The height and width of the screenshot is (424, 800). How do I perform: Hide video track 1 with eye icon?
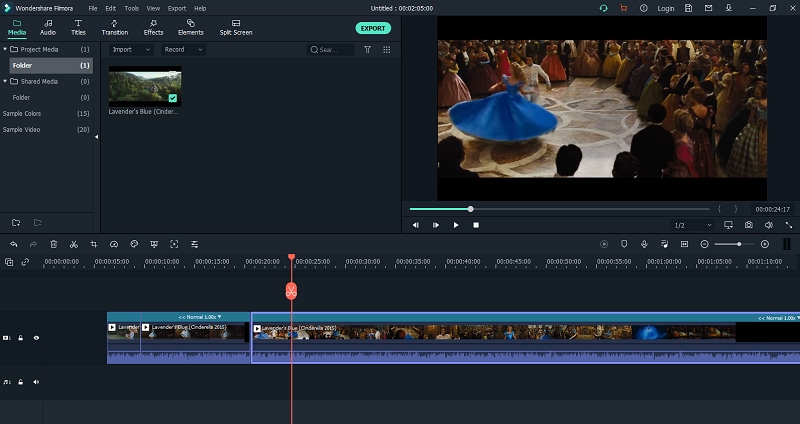pos(36,338)
